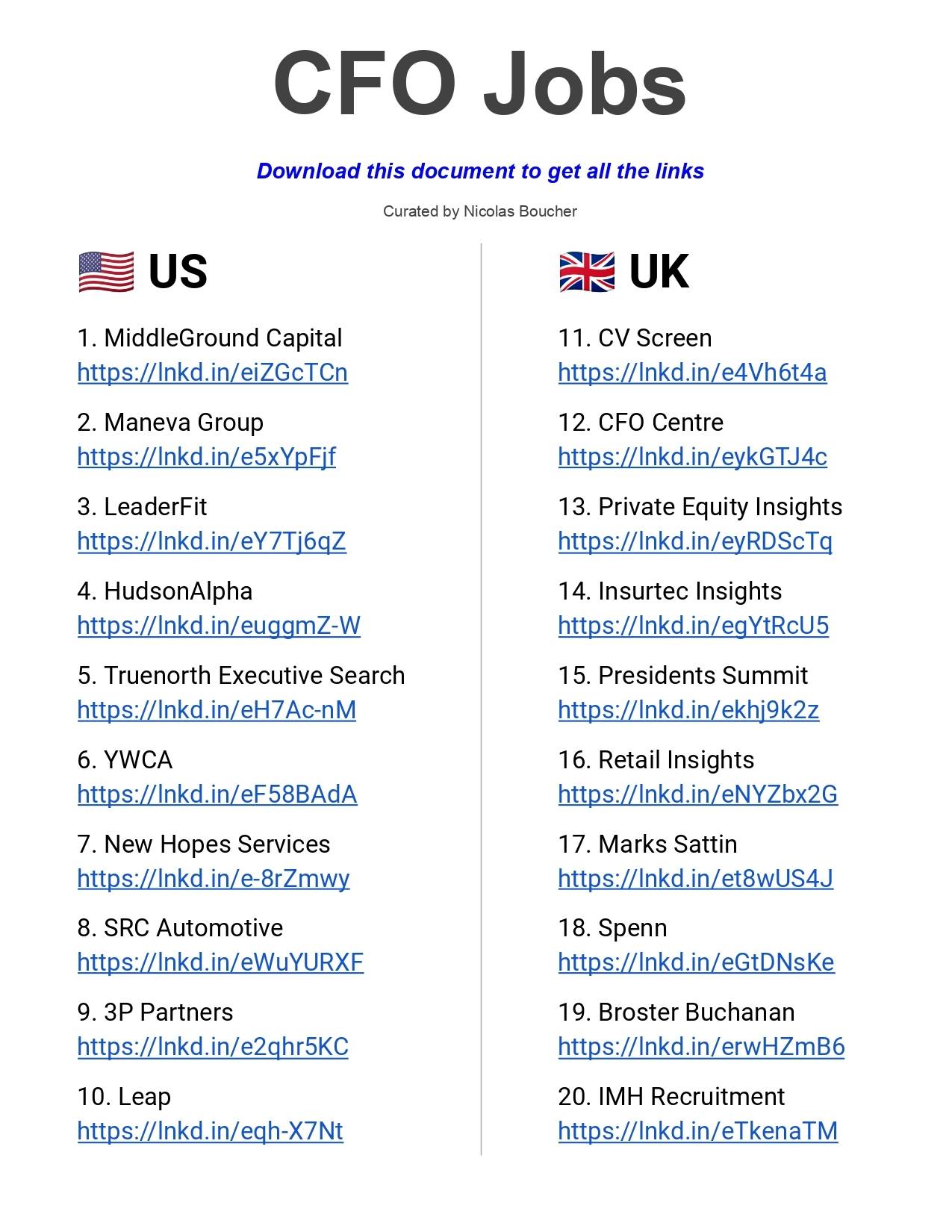Visit the Truenorth Executive Search link

[217, 709]
